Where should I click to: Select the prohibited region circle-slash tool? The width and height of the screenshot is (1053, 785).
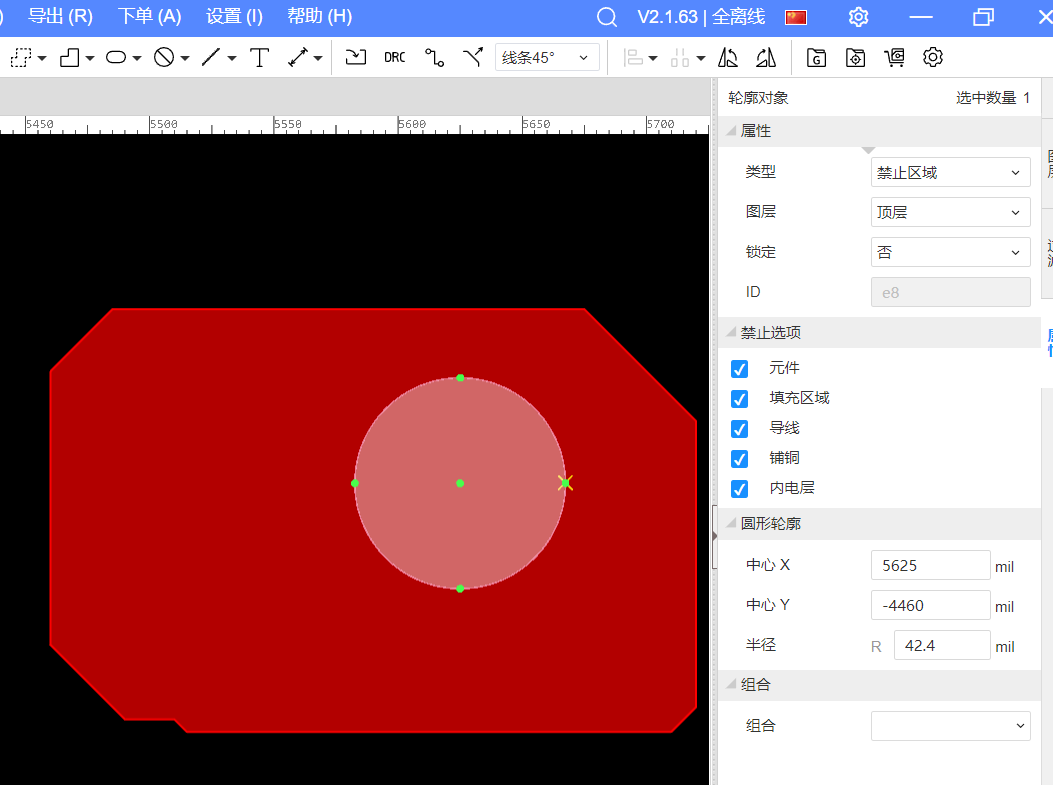coord(164,58)
